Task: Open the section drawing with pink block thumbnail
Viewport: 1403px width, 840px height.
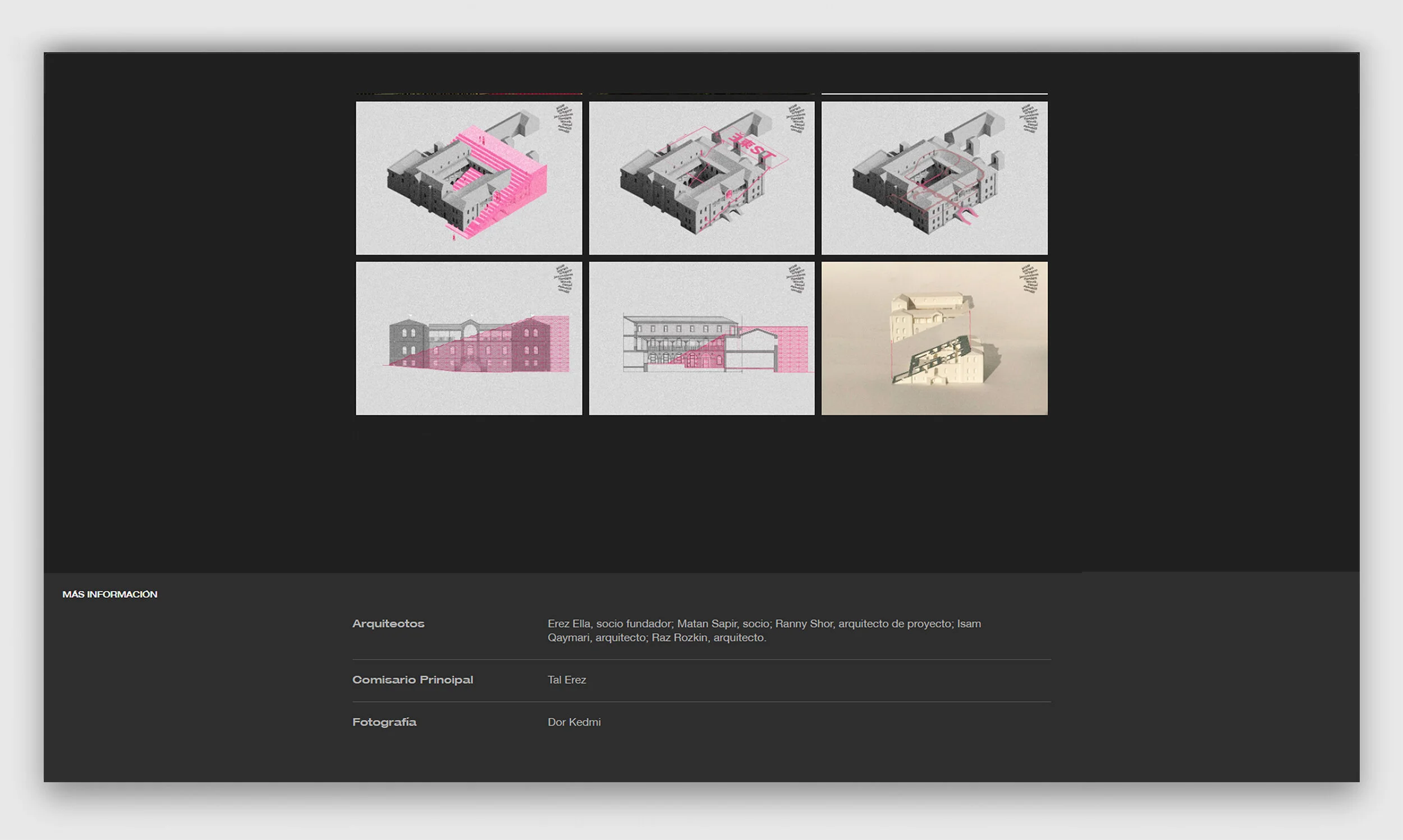Action: click(x=701, y=338)
